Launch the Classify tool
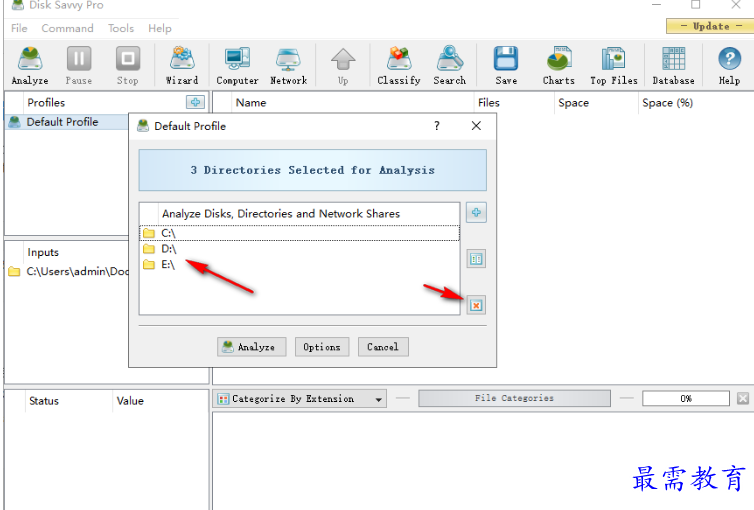754x510 pixels. click(x=399, y=66)
